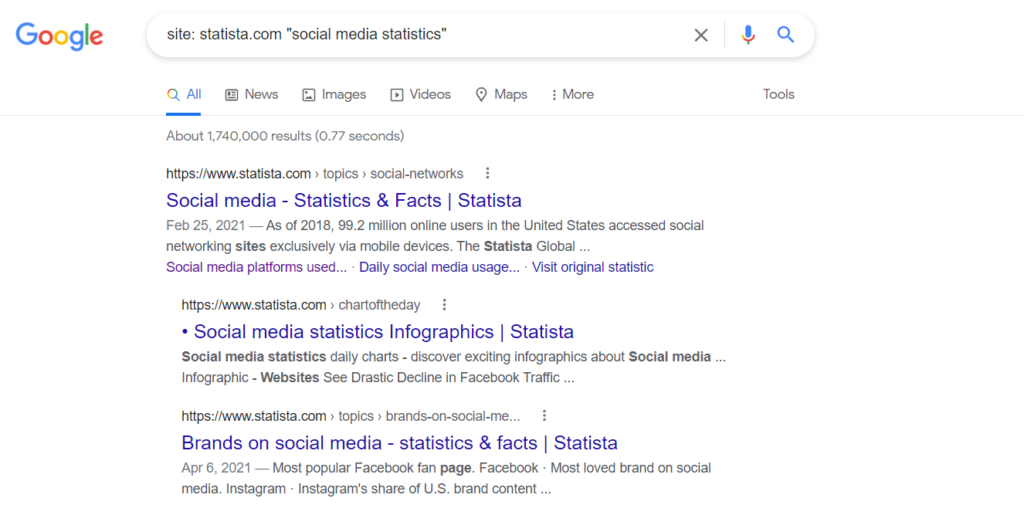The image size is (1024, 515).
Task: Switch to the News tab
Action: (252, 94)
